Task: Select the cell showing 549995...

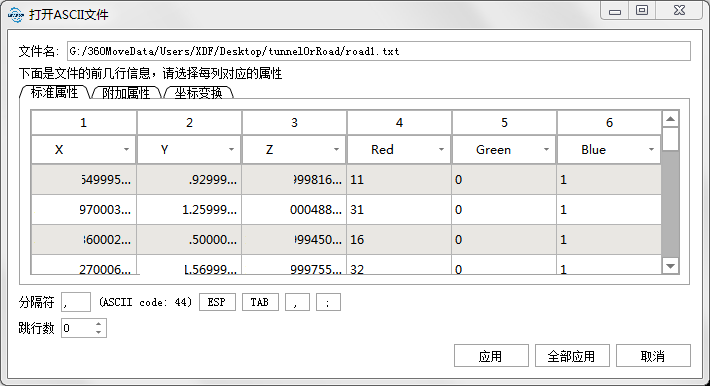Action: pos(84,180)
